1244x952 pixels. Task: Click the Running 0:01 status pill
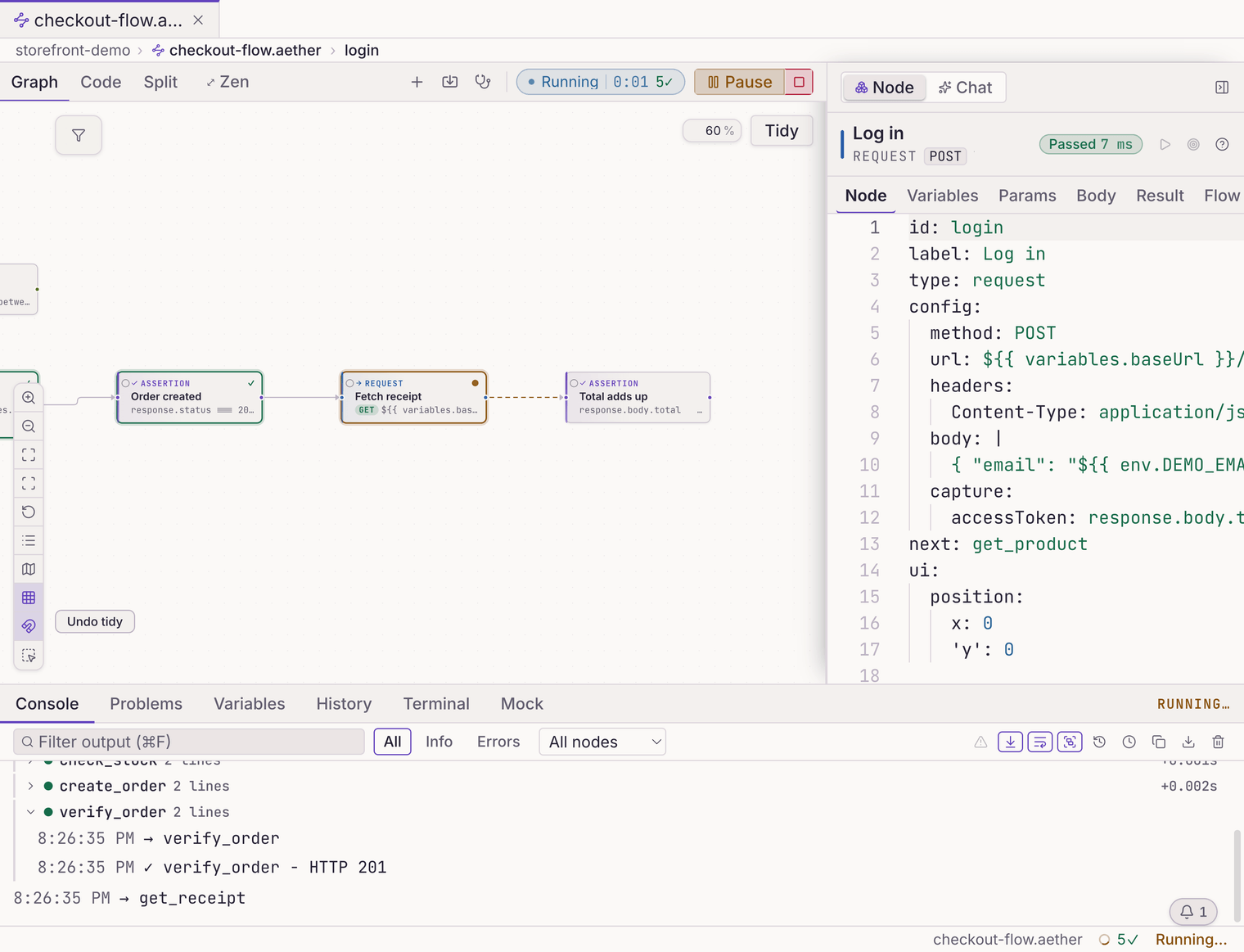click(601, 82)
